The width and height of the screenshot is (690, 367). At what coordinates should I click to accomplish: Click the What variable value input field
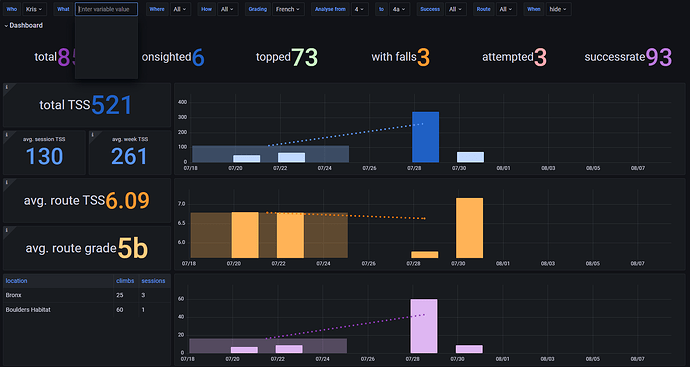point(106,9)
